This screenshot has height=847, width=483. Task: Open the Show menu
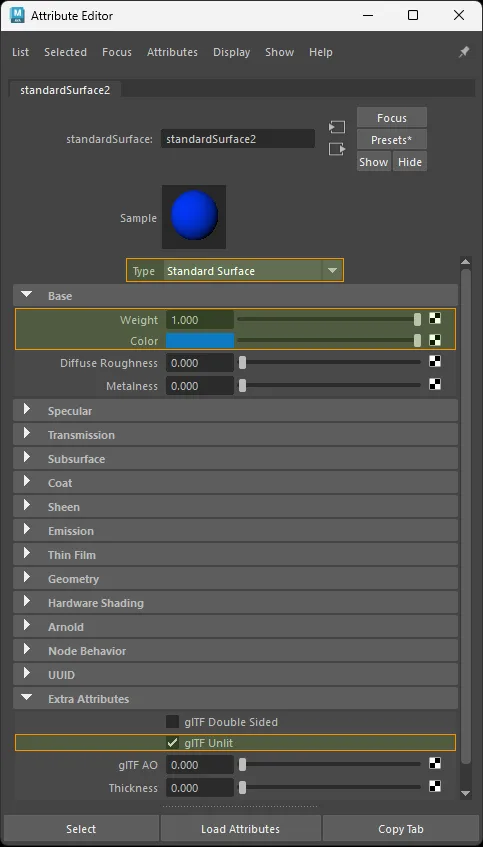[x=279, y=52]
